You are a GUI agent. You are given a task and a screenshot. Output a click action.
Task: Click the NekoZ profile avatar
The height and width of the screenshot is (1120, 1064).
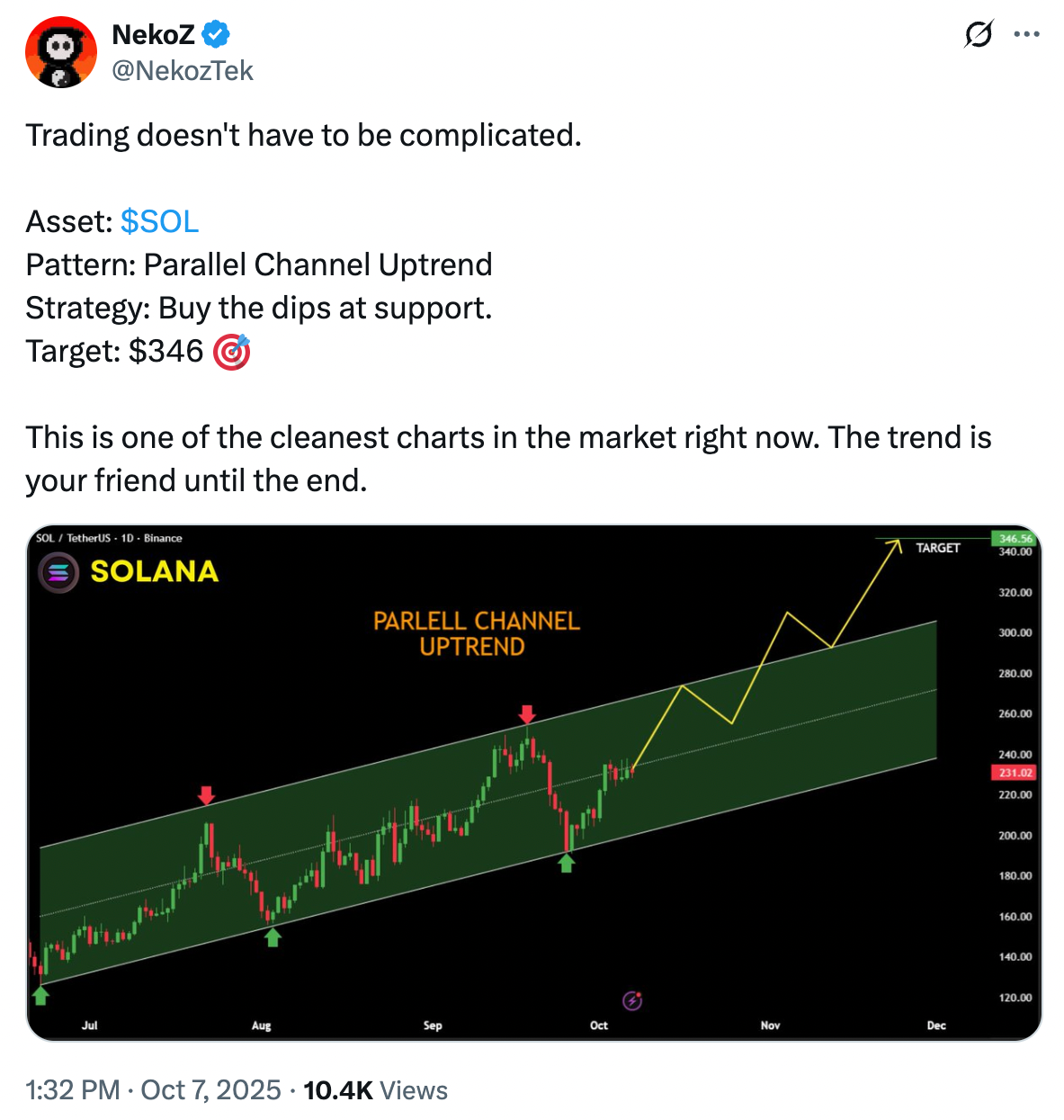point(61,52)
